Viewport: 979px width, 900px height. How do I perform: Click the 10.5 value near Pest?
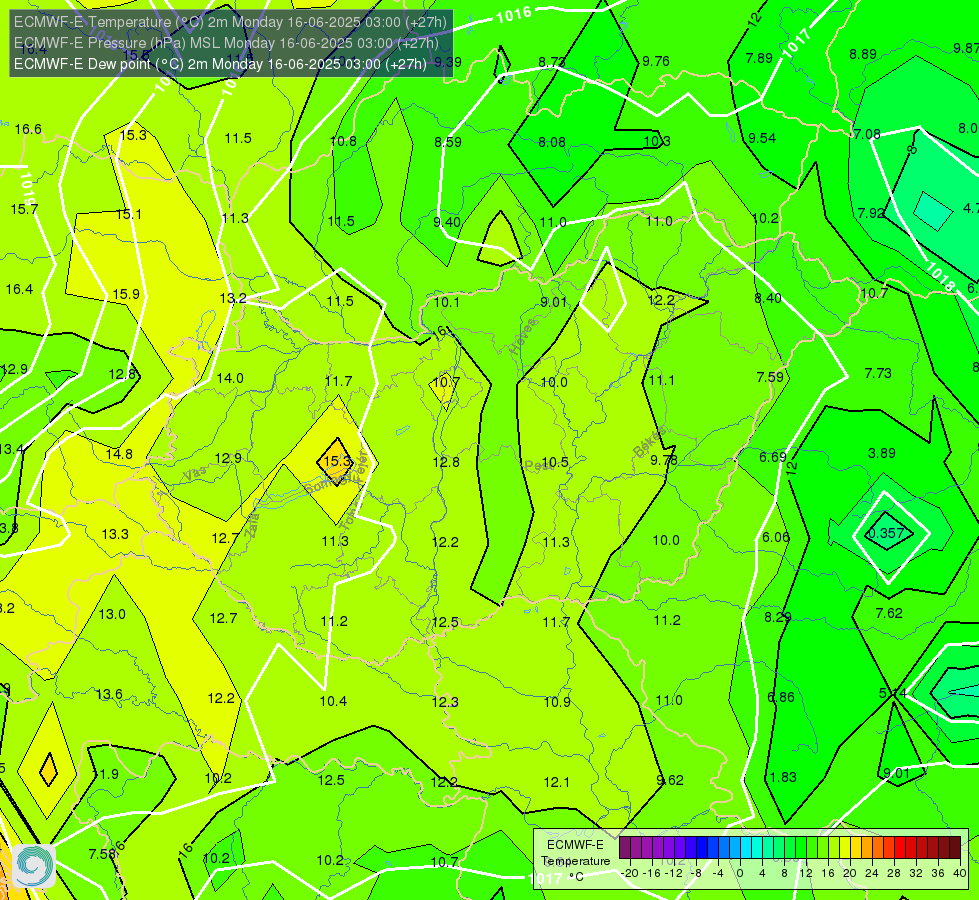(x=555, y=462)
